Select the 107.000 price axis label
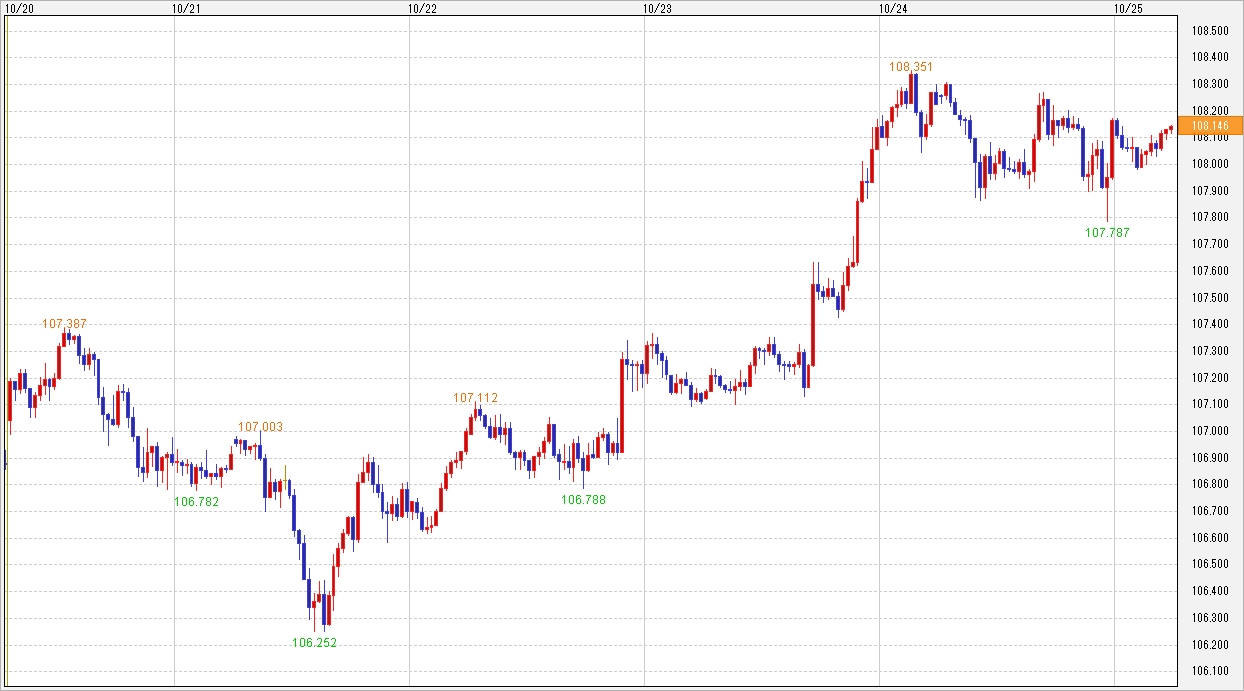 [1209, 431]
